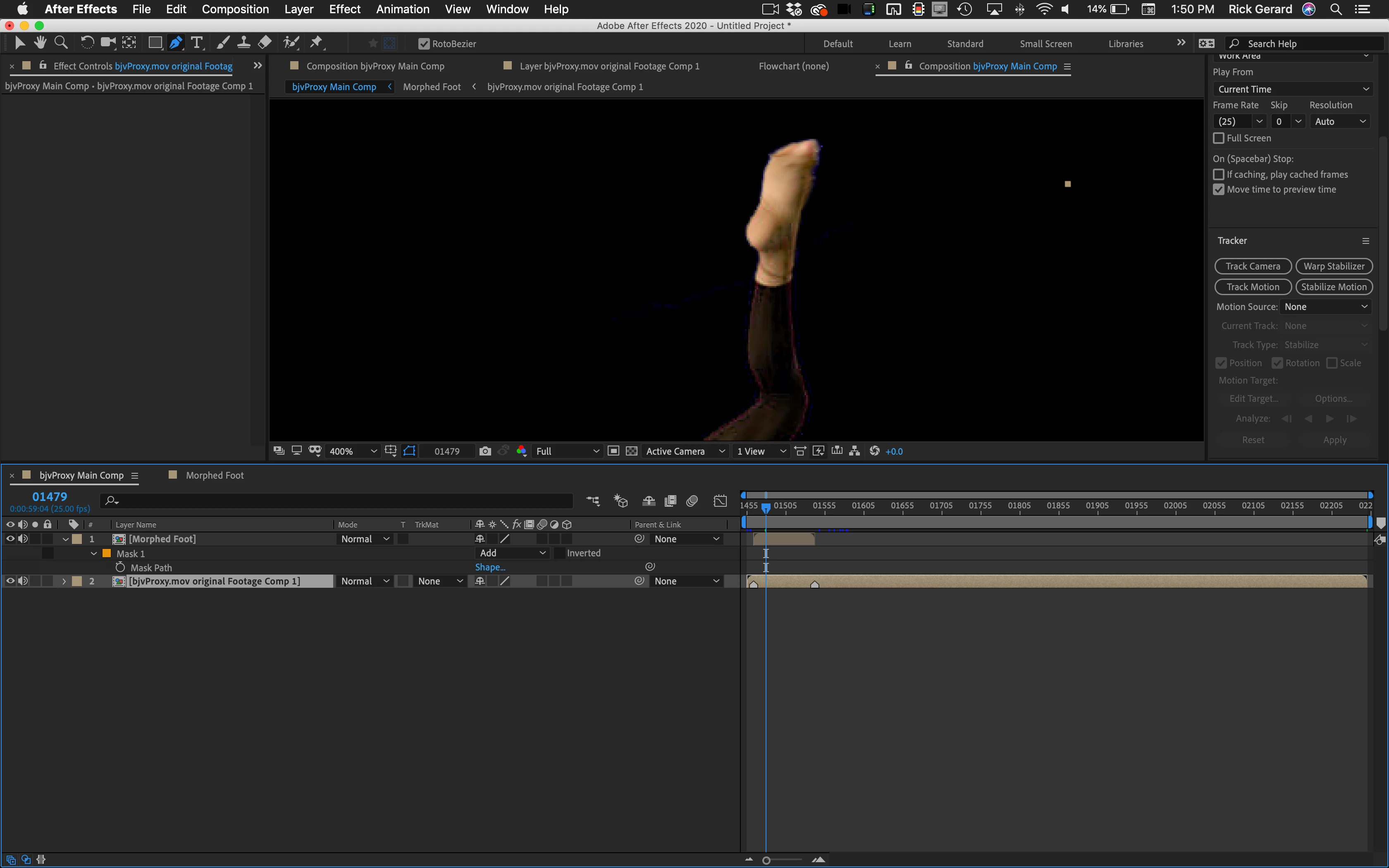Click the Track Camera button
Viewport: 1389px width, 868px height.
(1253, 266)
